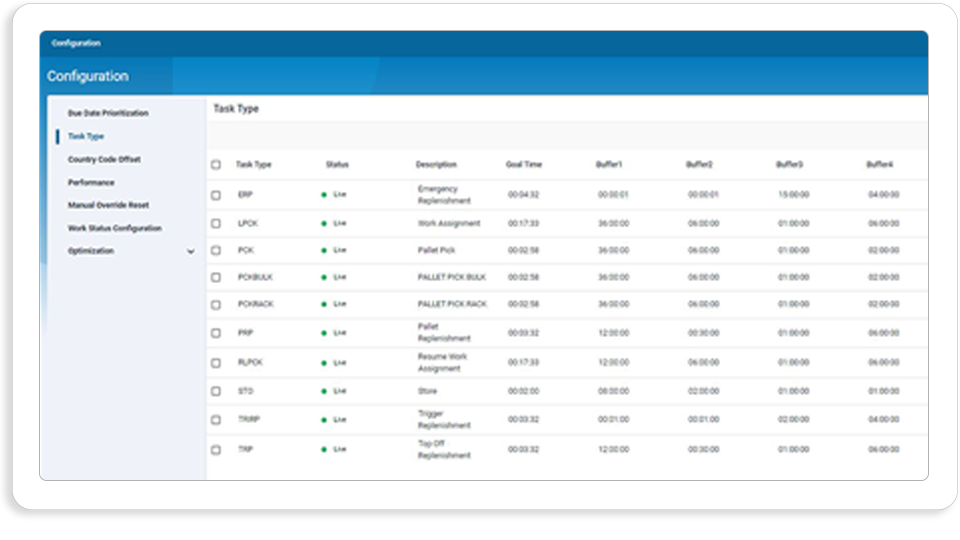Click the green status dot for ERP
Viewport: 960px width, 540px height.
(324, 195)
